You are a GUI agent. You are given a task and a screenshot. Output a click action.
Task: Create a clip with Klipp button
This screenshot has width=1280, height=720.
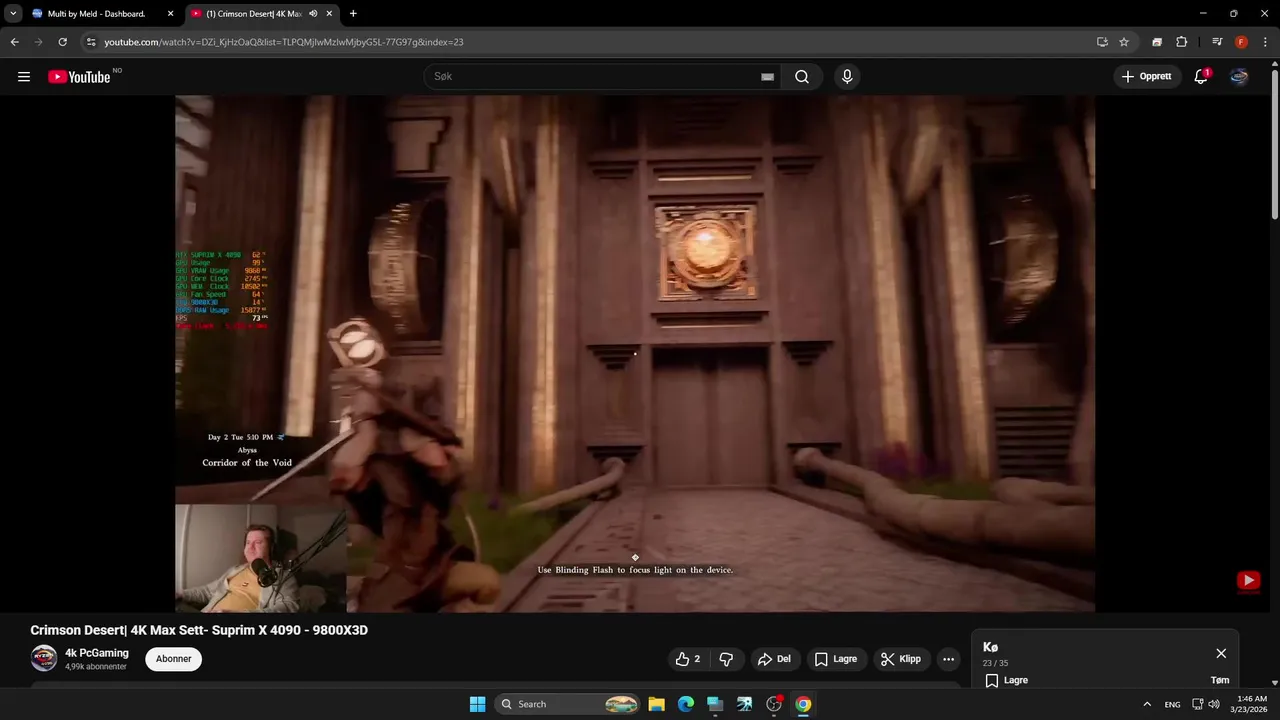pyautogui.click(x=900, y=659)
